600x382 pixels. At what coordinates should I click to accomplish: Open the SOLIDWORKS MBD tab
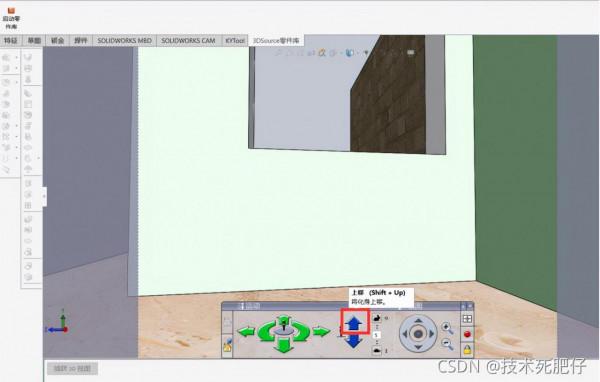click(124, 41)
